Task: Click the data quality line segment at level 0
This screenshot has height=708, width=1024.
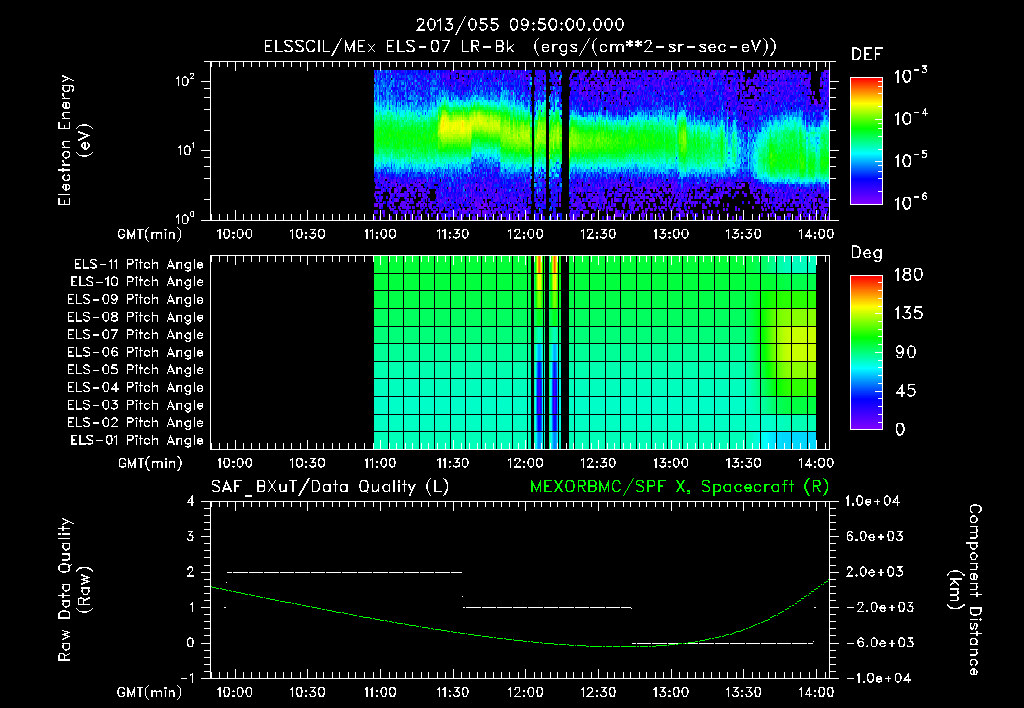Action: point(723,643)
